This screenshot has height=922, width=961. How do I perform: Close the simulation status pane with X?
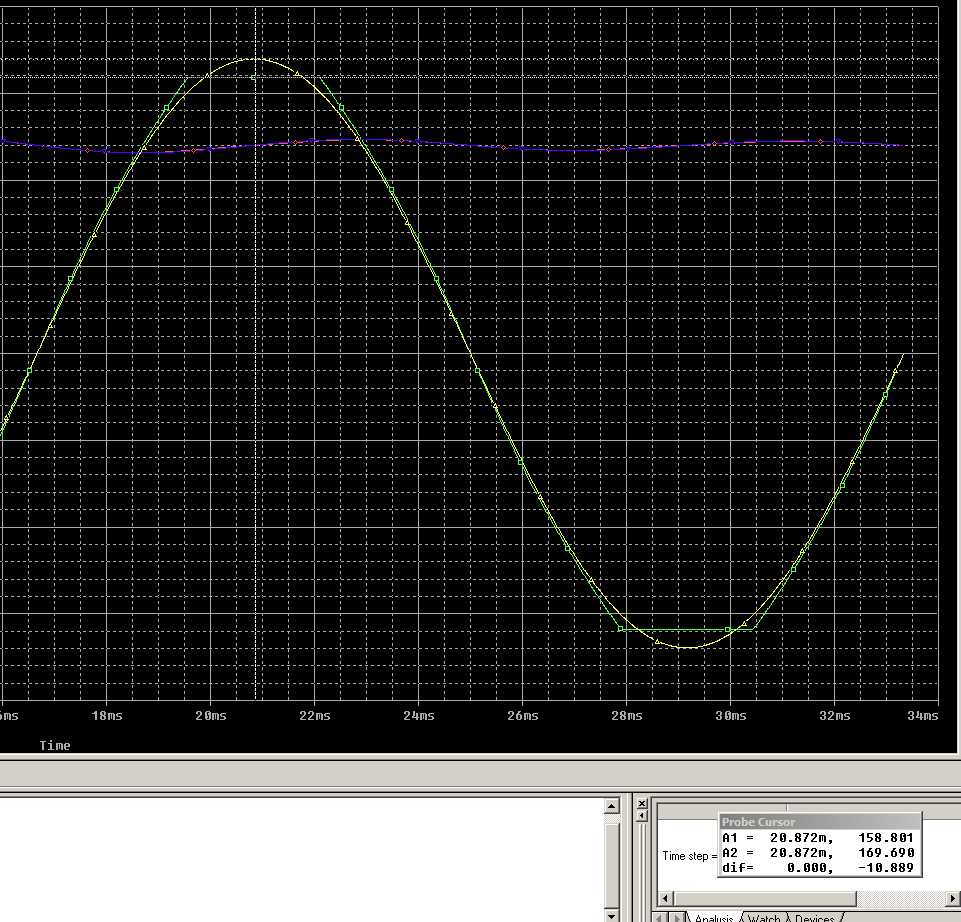click(642, 804)
